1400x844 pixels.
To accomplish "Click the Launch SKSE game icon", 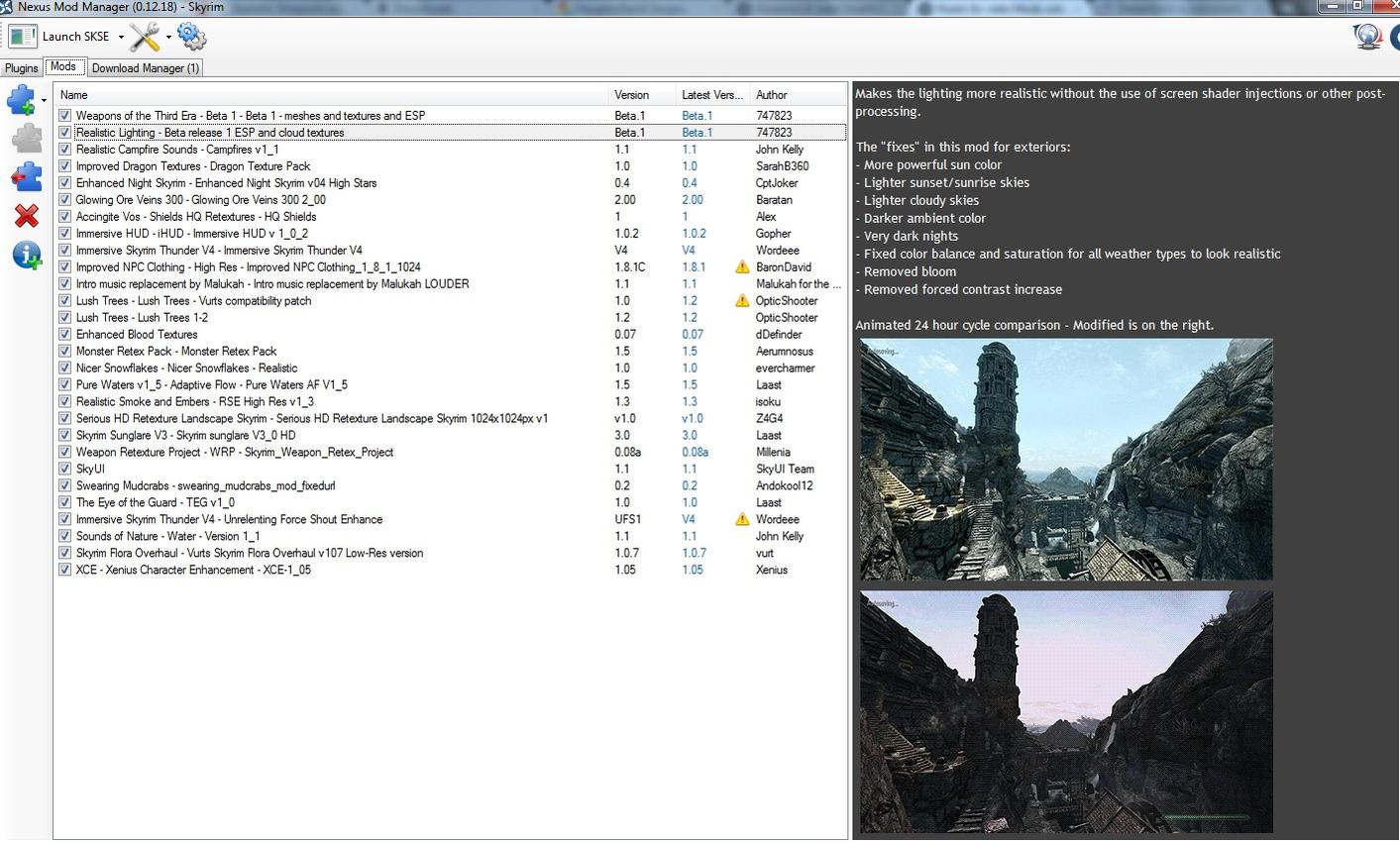I will 22,37.
